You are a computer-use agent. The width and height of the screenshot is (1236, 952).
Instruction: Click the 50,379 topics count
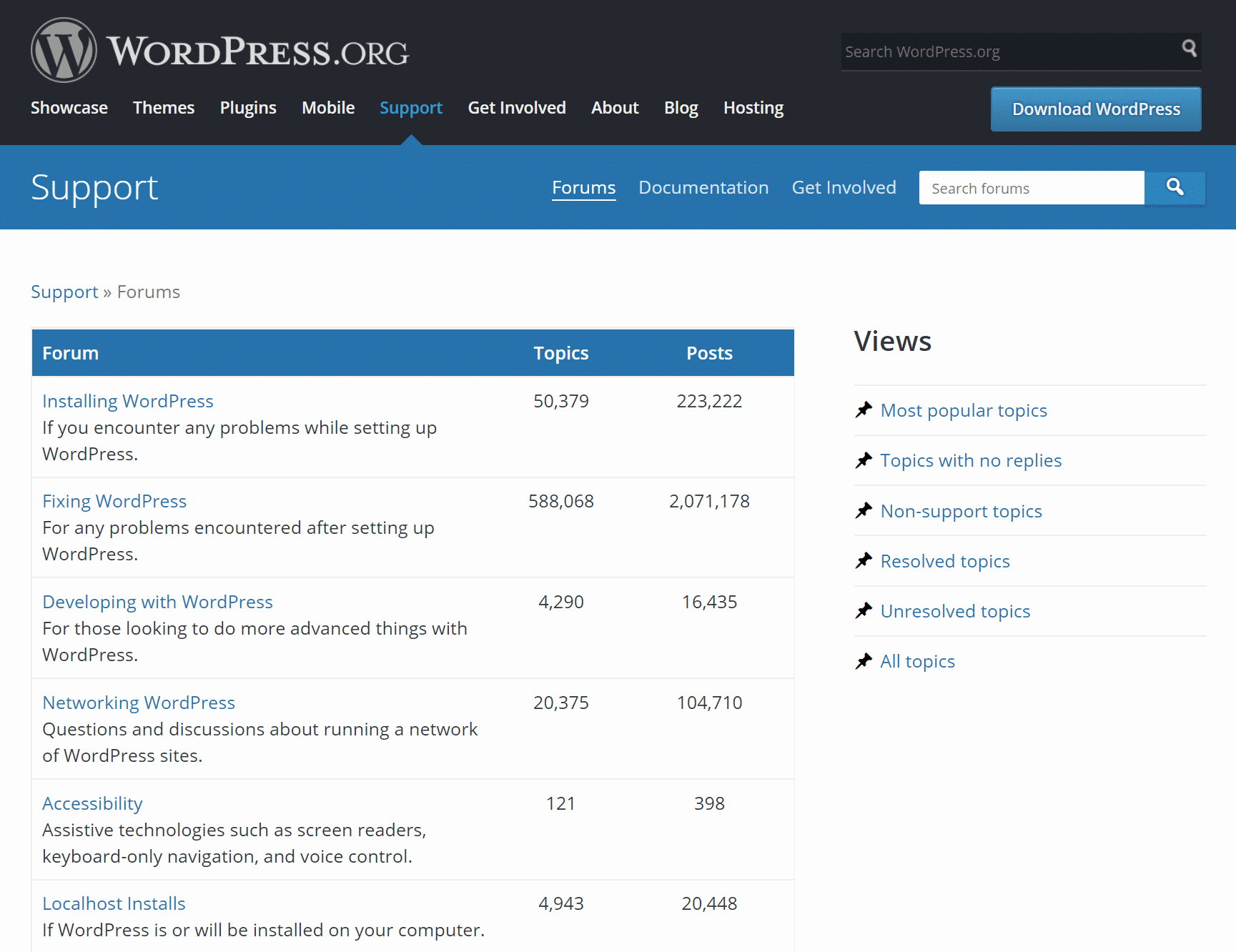561,401
